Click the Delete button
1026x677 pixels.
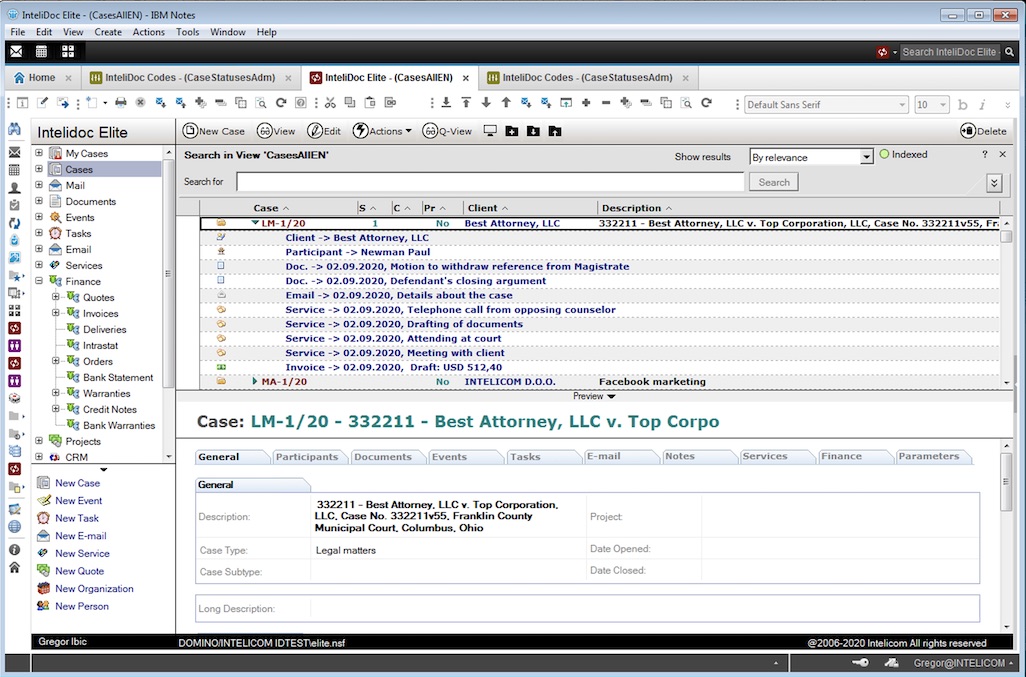pos(983,131)
